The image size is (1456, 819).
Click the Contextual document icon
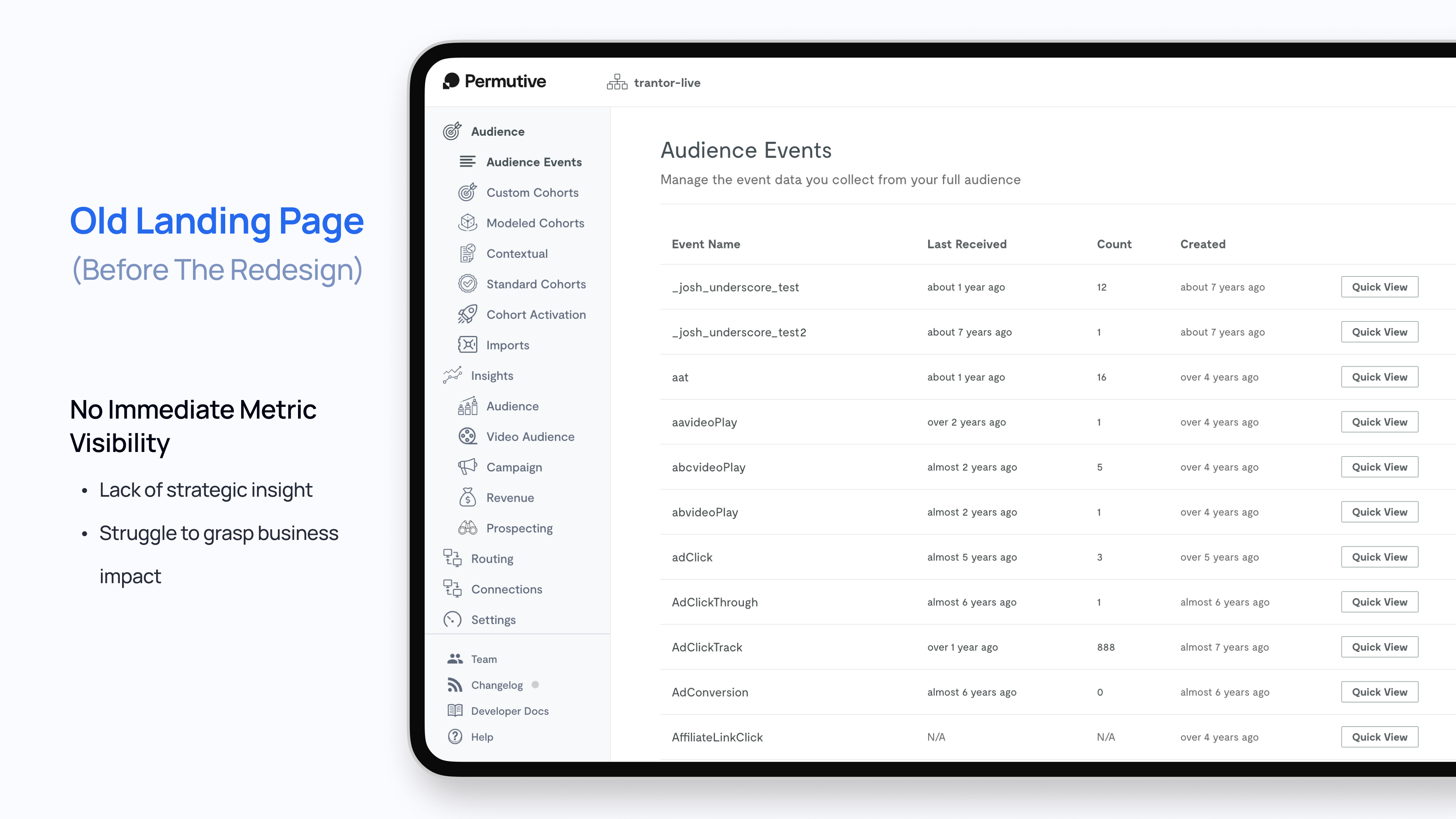[x=467, y=253]
